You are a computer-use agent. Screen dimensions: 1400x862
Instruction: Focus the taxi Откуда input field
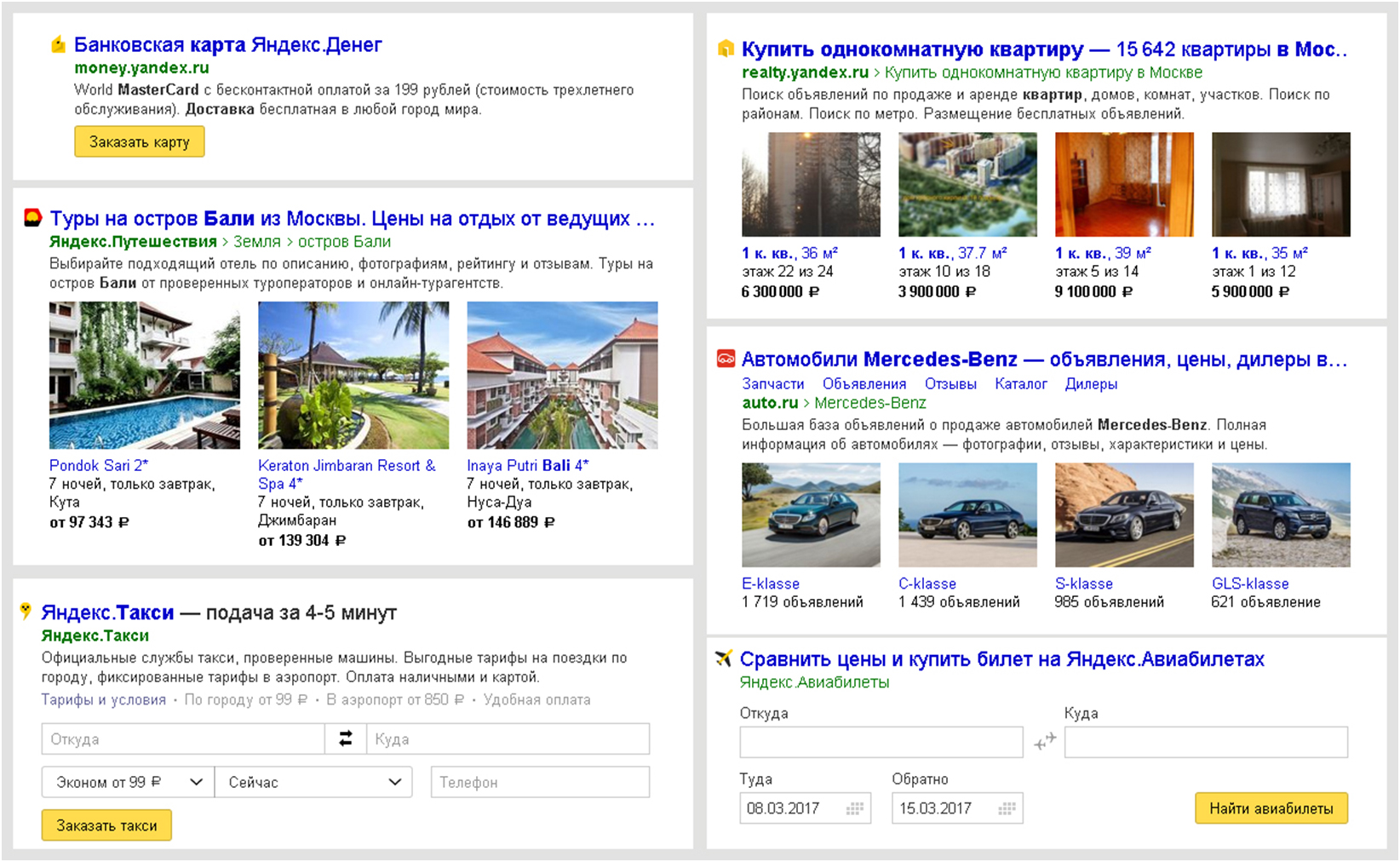coord(183,738)
